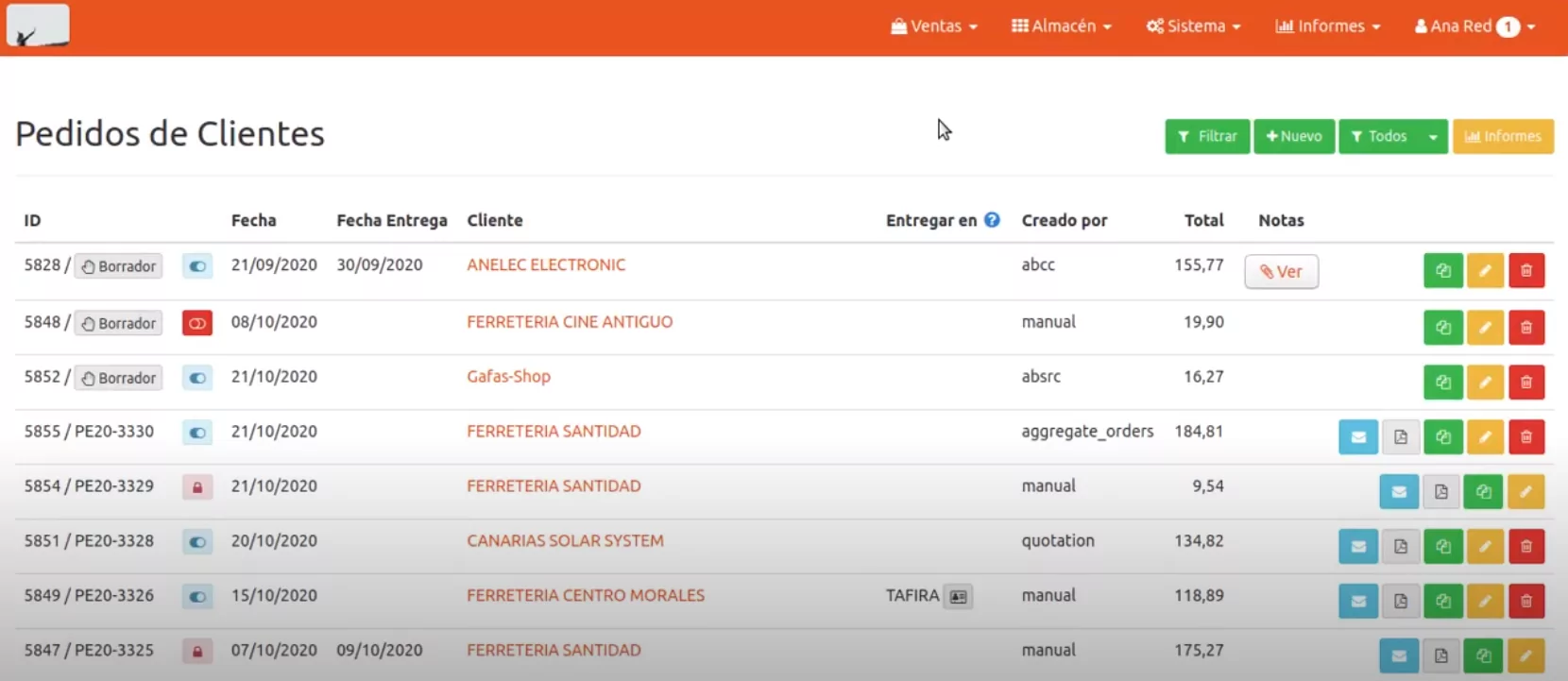This screenshot has height=681, width=1568.
Task: Click the address card icon beside TAFIRA
Action: [958, 597]
